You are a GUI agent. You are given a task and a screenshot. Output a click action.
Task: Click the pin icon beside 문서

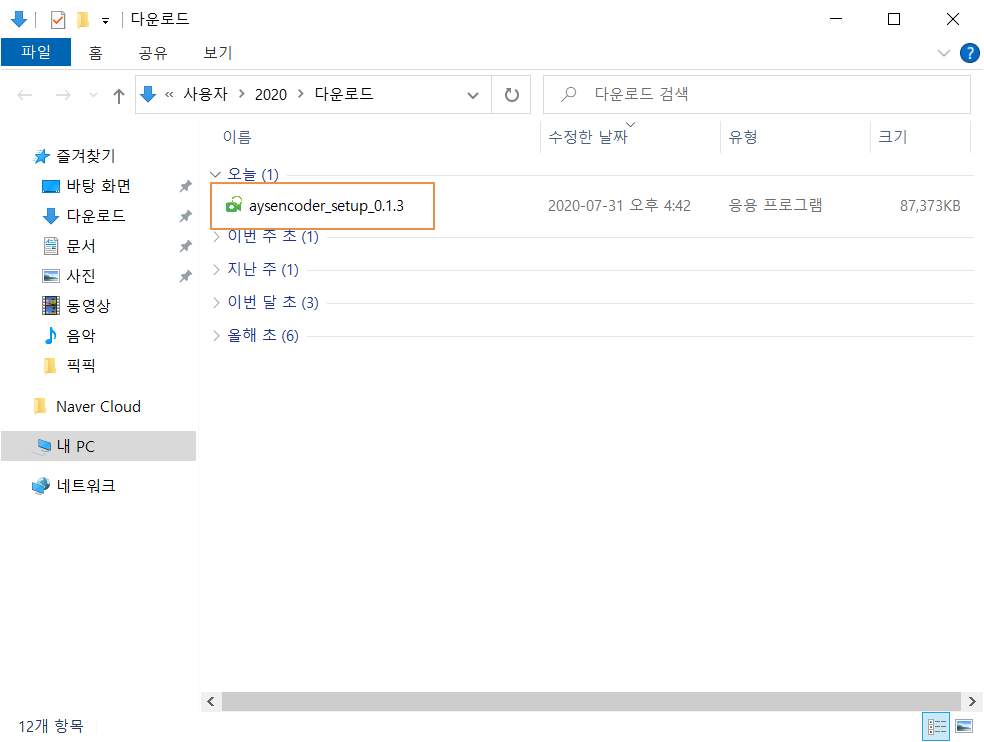185,246
